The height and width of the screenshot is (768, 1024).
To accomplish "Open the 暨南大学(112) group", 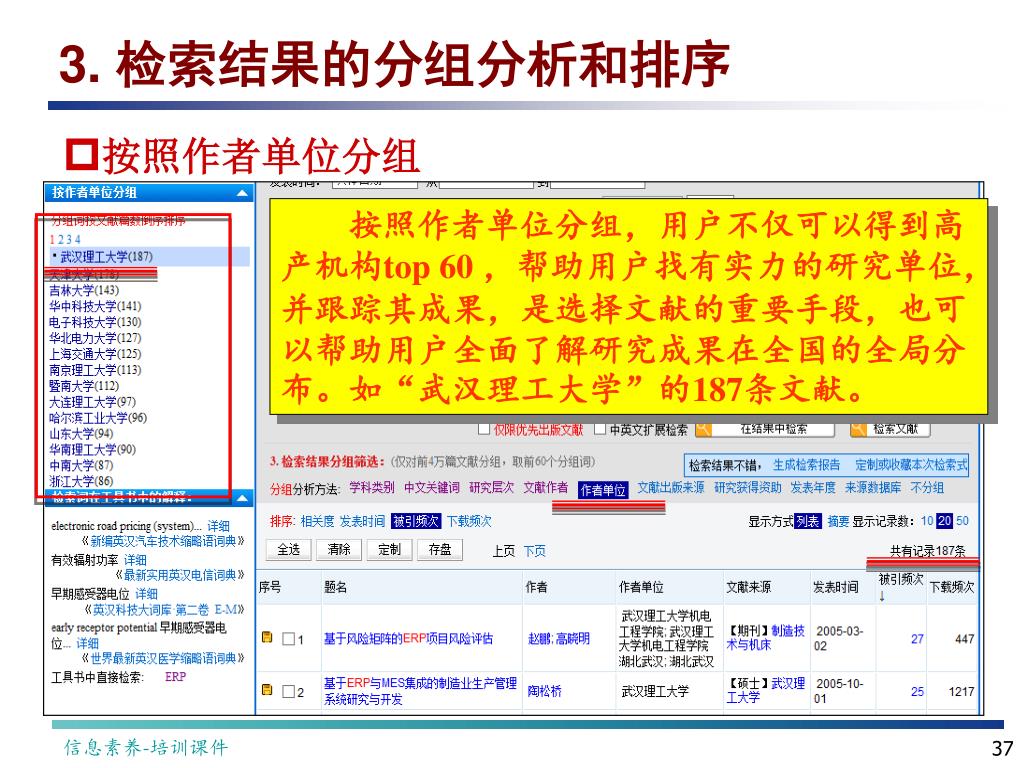I will (x=84, y=386).
